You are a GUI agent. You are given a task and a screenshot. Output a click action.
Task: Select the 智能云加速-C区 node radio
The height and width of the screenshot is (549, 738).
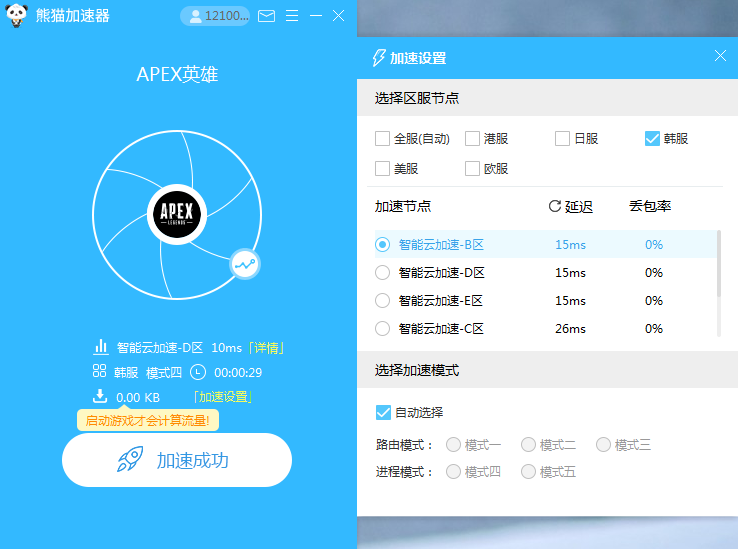pyautogui.click(x=382, y=328)
